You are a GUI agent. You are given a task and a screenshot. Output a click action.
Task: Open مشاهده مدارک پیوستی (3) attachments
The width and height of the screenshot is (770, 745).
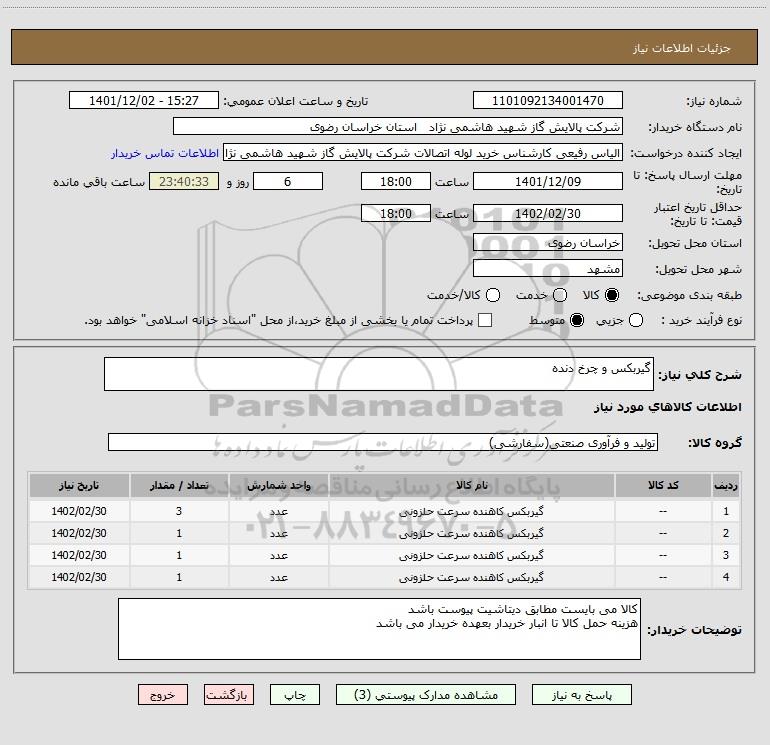click(426, 695)
